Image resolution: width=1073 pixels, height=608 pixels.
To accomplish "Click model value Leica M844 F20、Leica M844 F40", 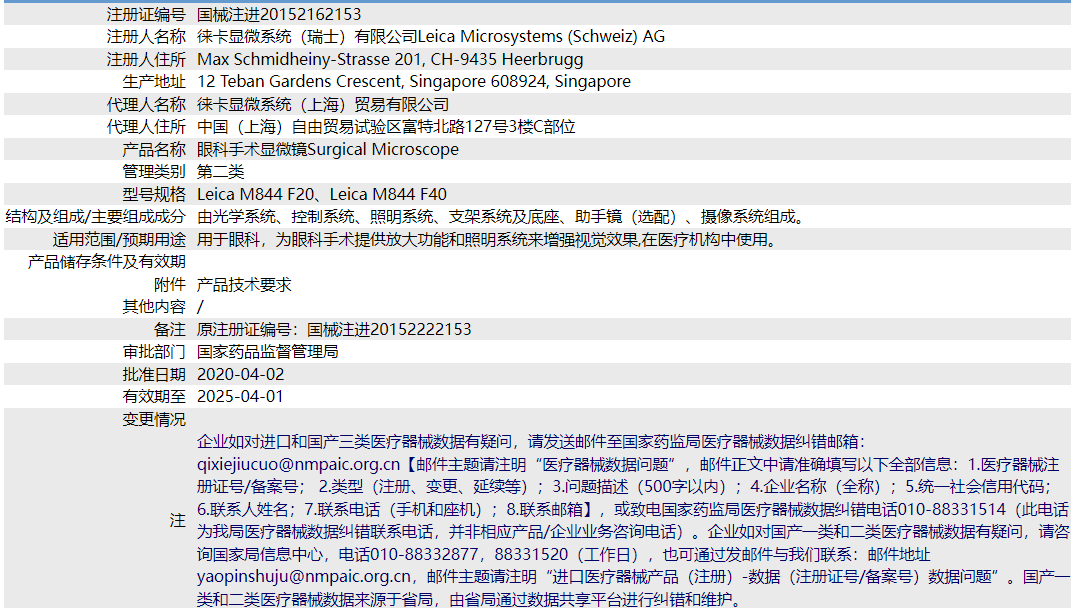I will point(322,194).
